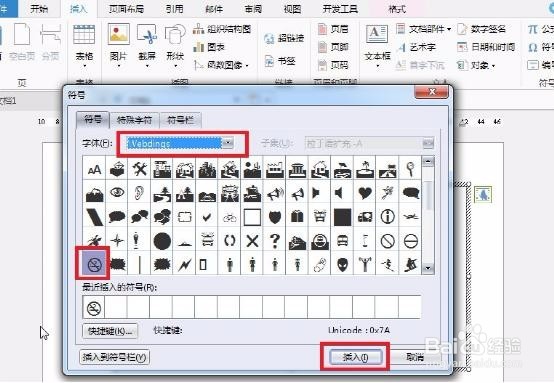
Task: Pick the wrench and hammer tools symbol
Action: pos(139,169)
